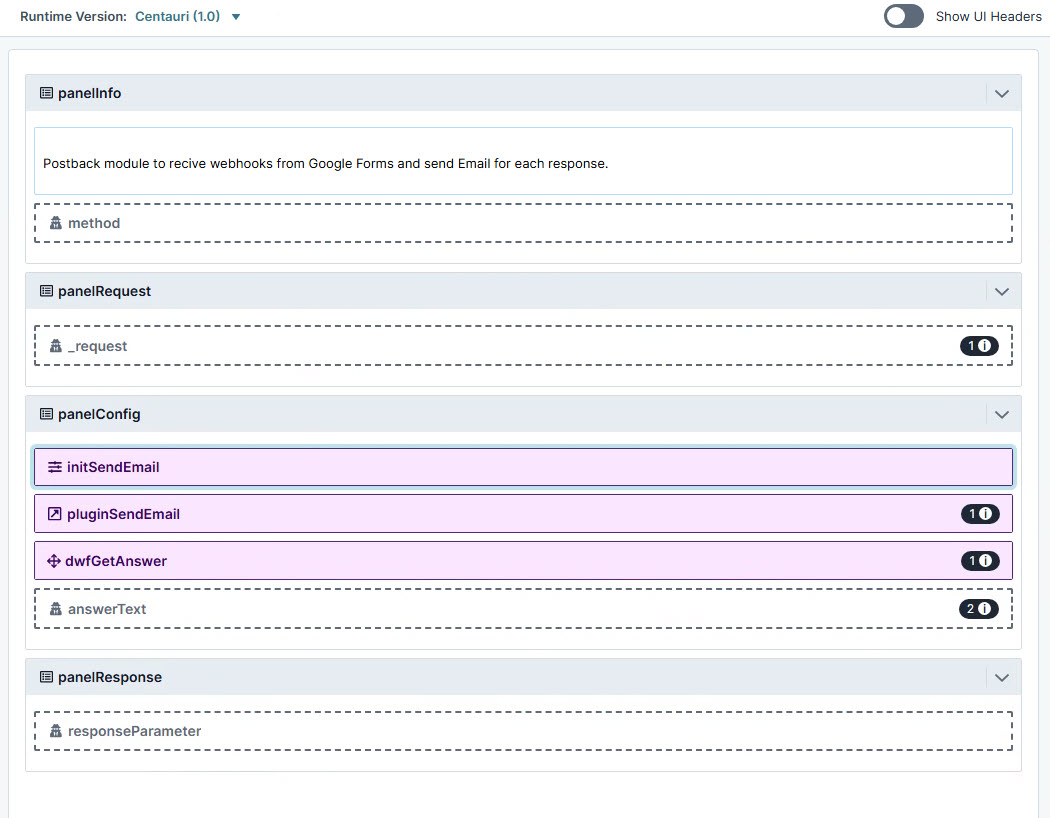The image size is (1050, 818).
Task: Click the info badge on answerText
Action: coord(979,609)
